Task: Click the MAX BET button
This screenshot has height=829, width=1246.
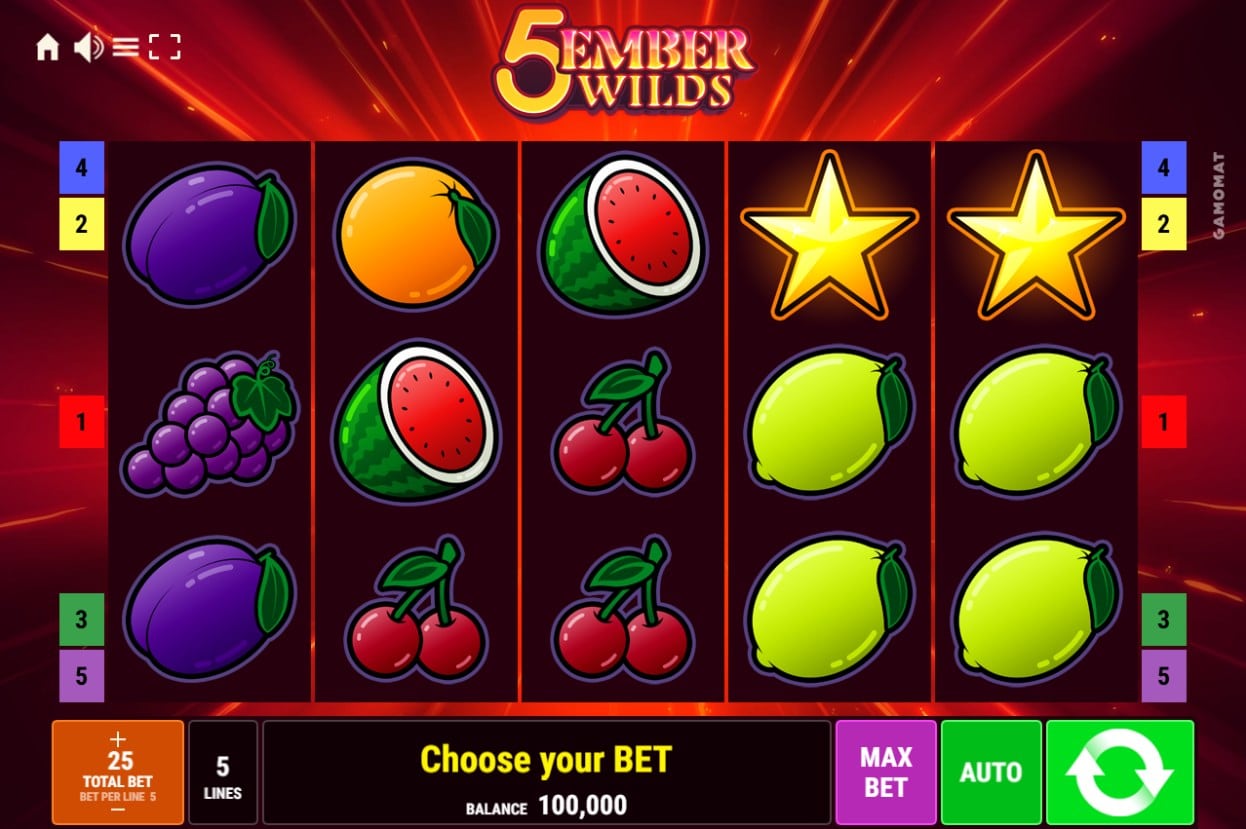Action: (x=886, y=771)
